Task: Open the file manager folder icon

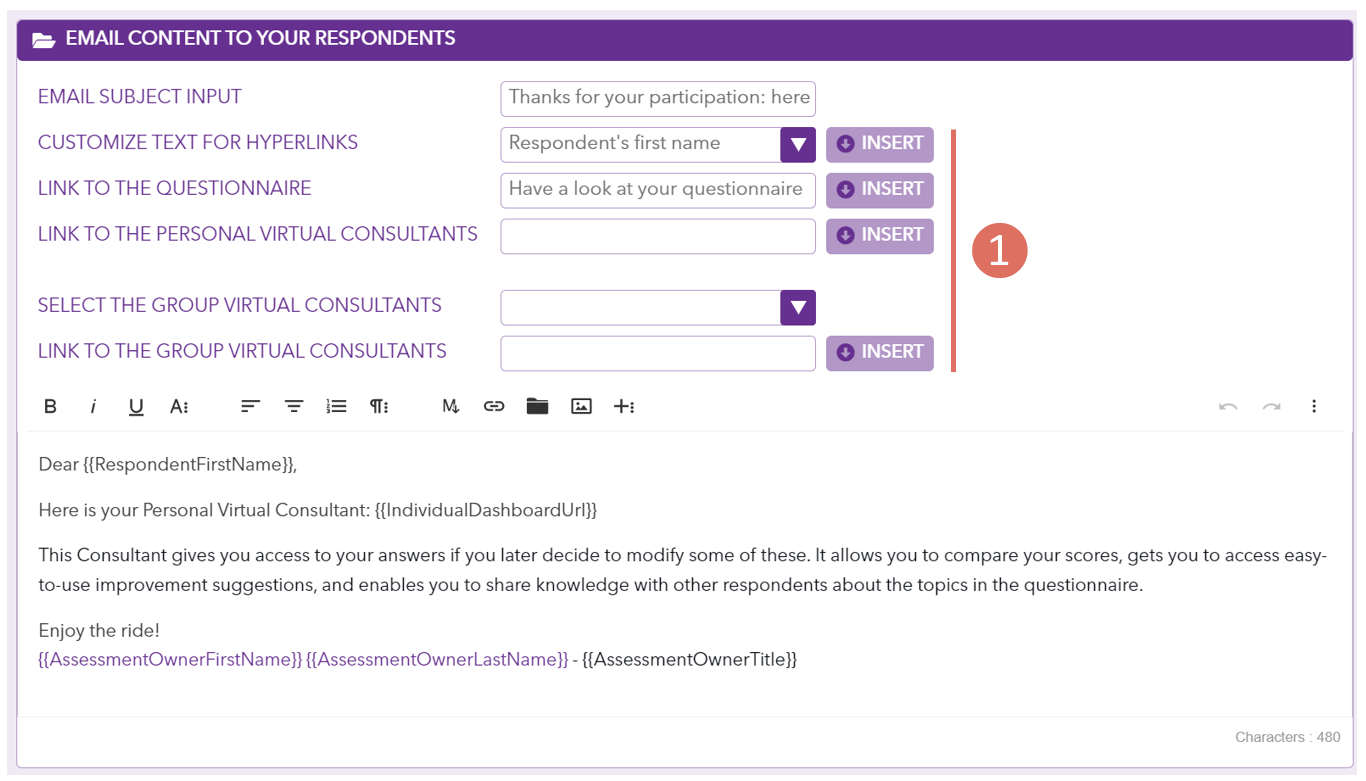Action: (538, 406)
